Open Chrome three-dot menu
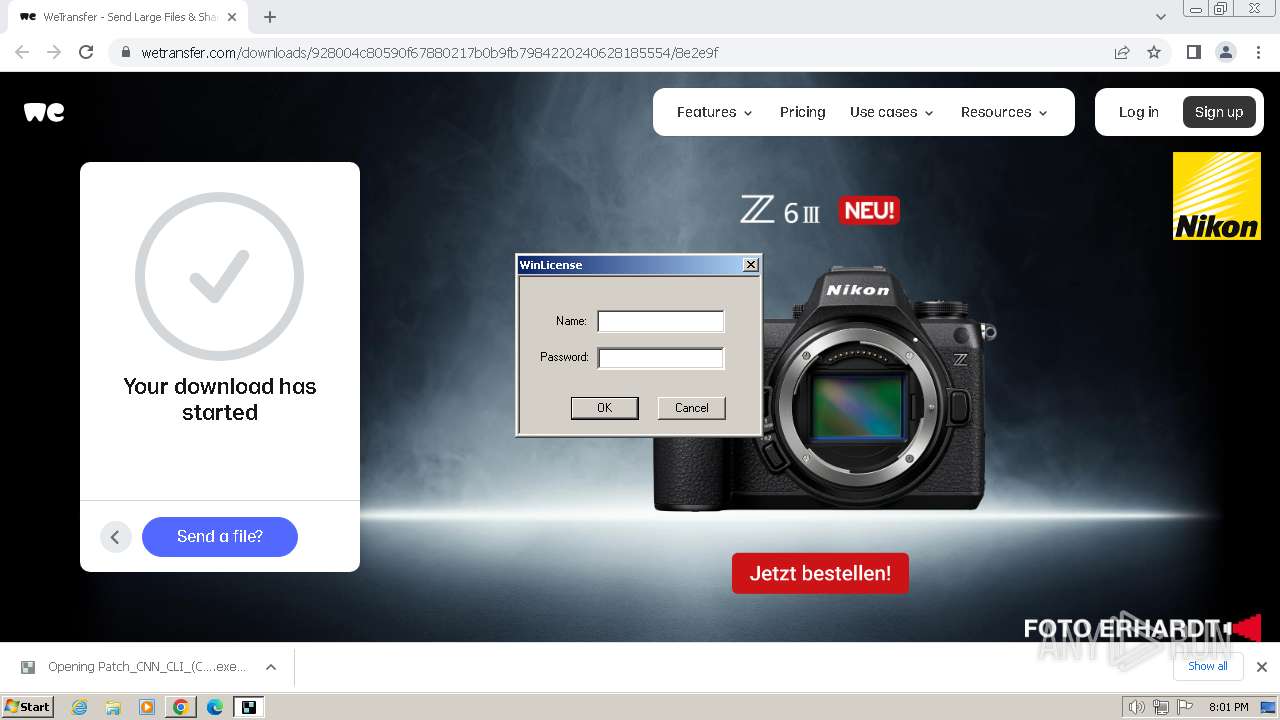Image resolution: width=1280 pixels, height=720 pixels. pos(1258,52)
